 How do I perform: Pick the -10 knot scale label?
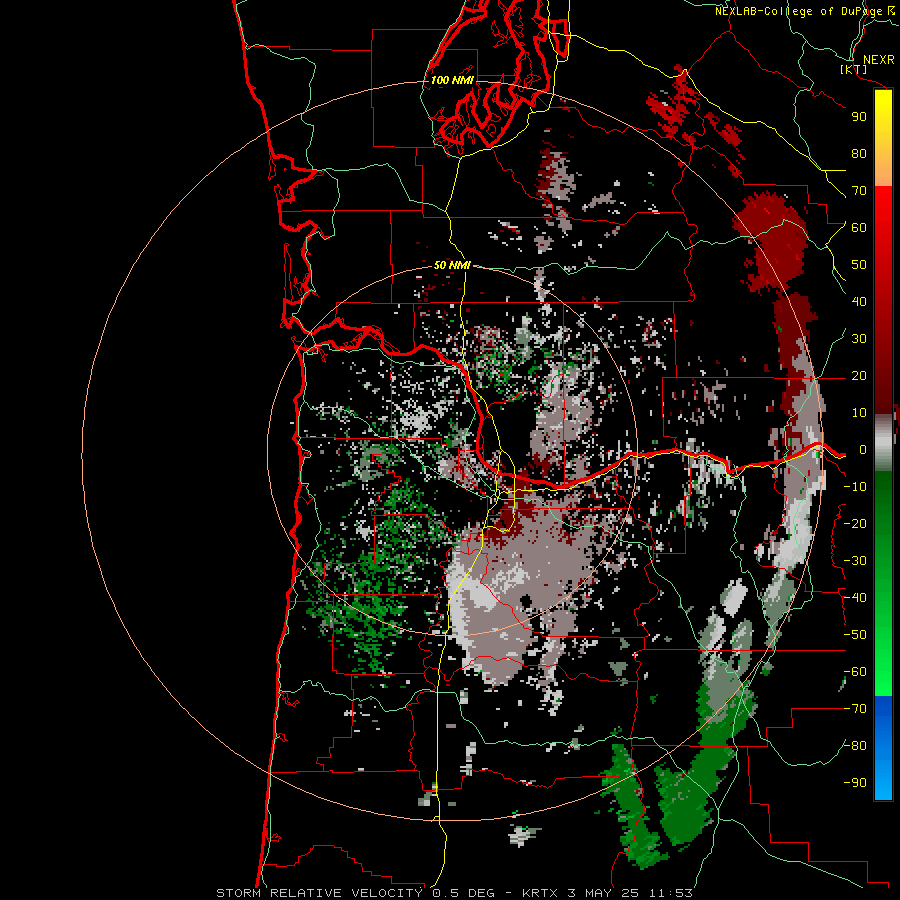click(x=855, y=487)
